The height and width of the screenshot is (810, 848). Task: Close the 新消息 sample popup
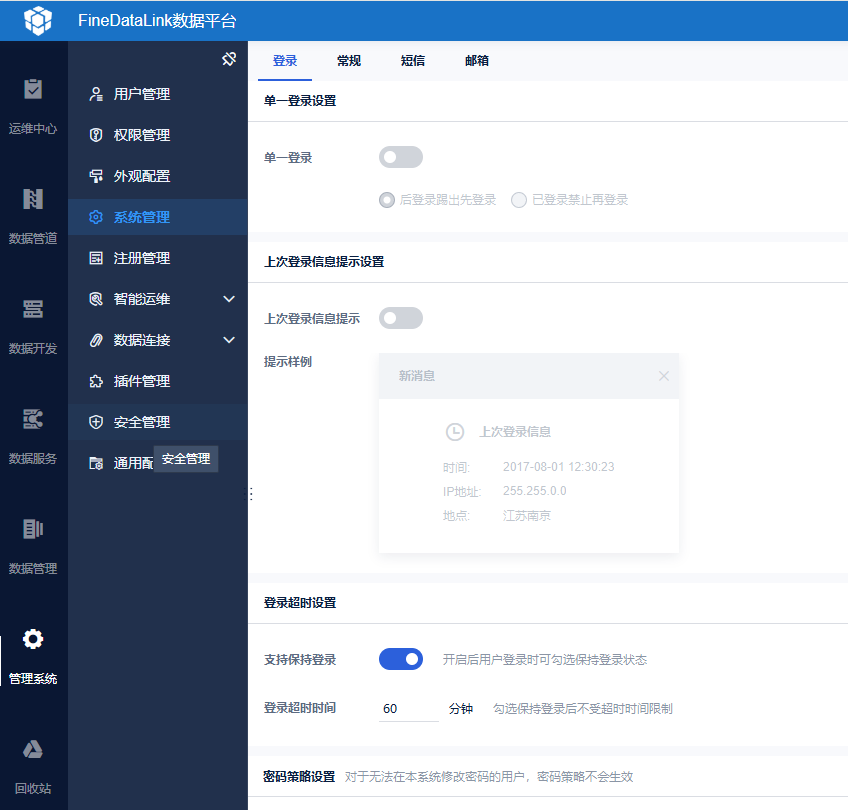pyautogui.click(x=664, y=376)
